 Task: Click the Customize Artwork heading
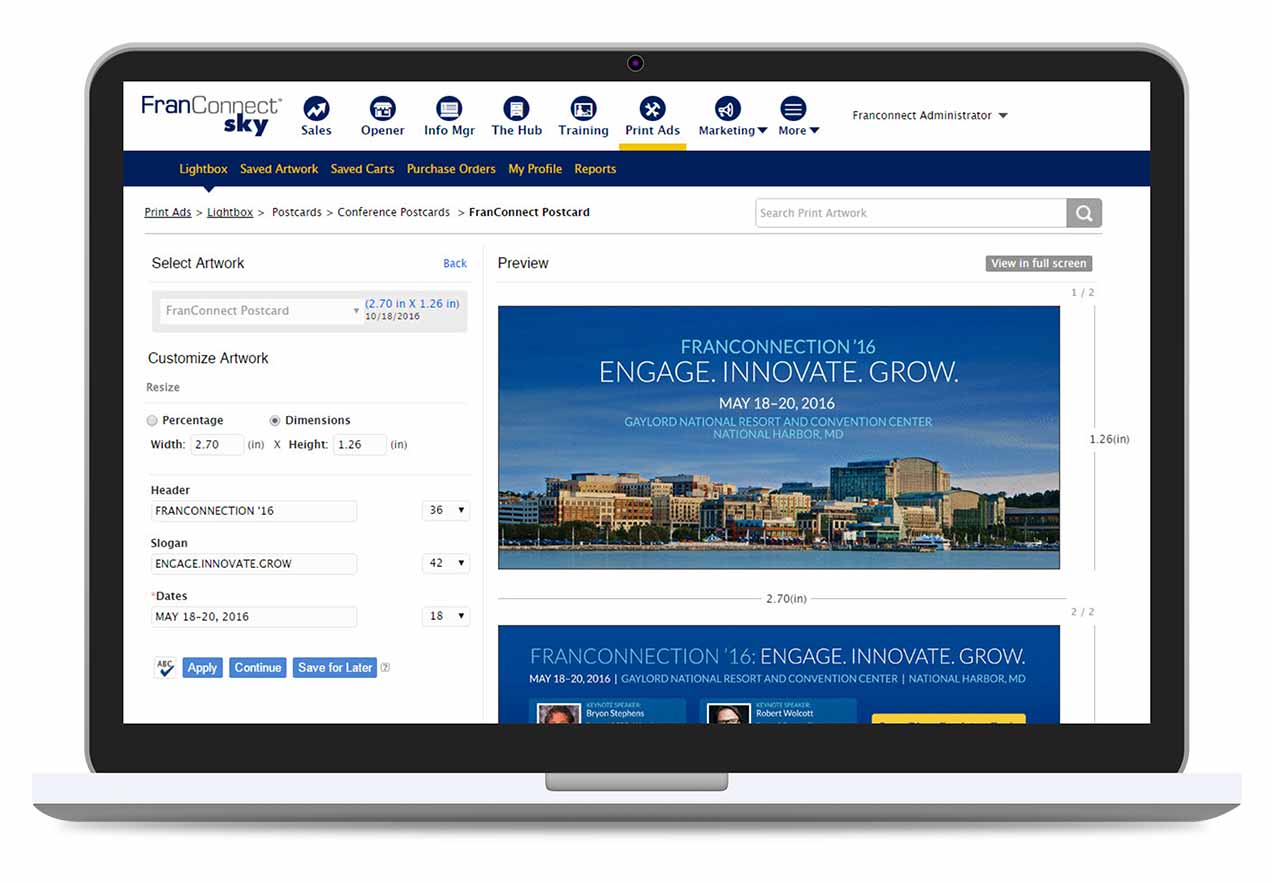pyautogui.click(x=208, y=358)
